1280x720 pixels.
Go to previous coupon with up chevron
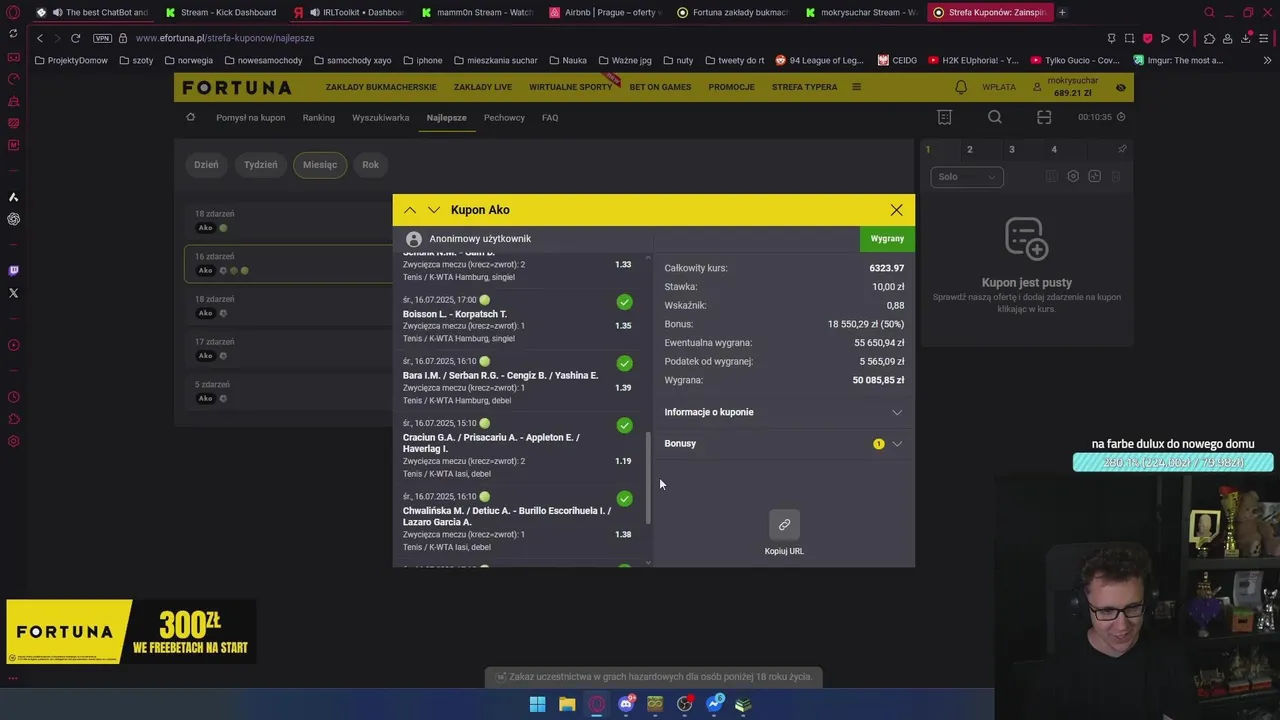(x=410, y=210)
